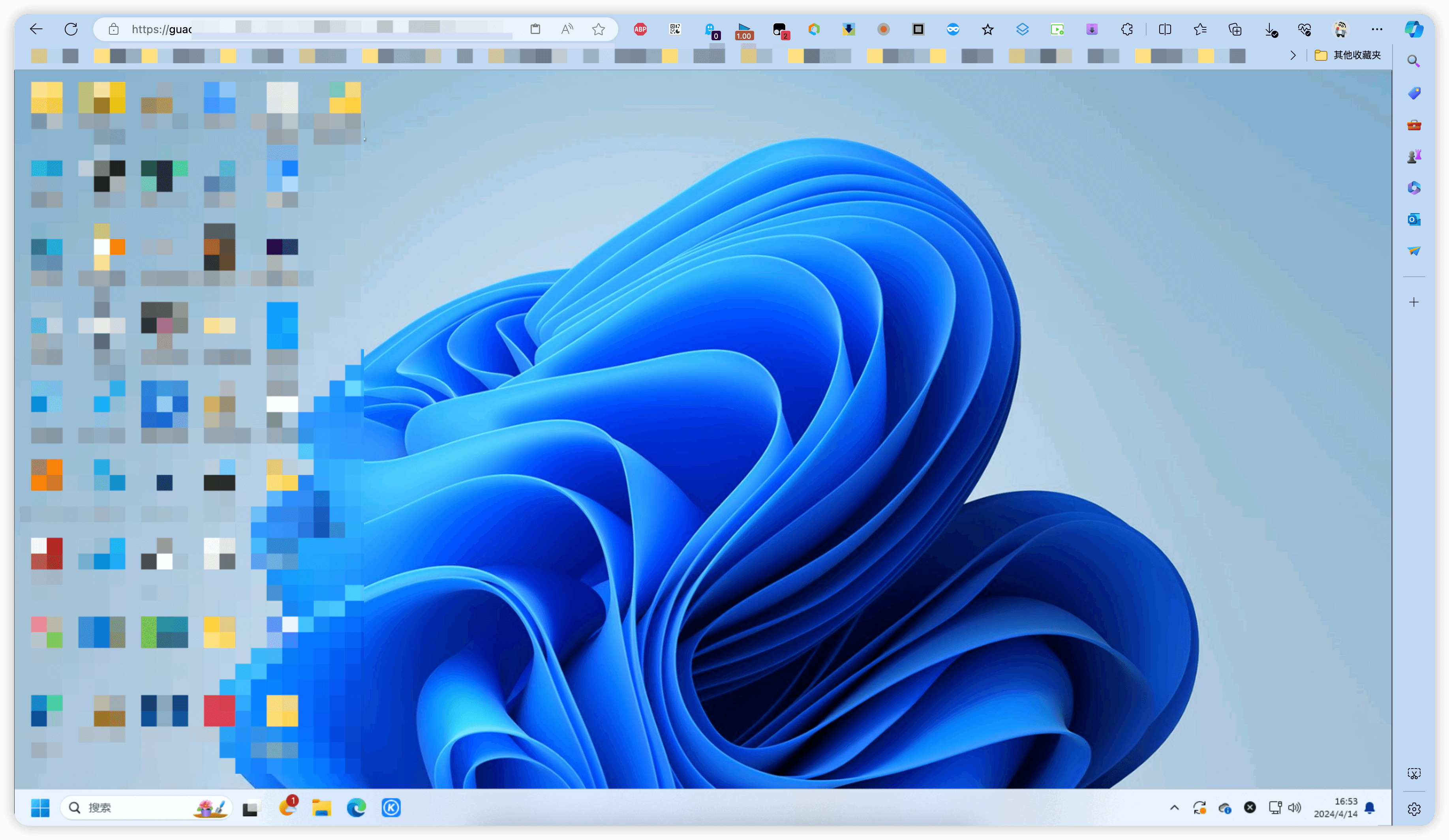Open the blue K app on taskbar
This screenshot has width=1449, height=840.
click(391, 808)
